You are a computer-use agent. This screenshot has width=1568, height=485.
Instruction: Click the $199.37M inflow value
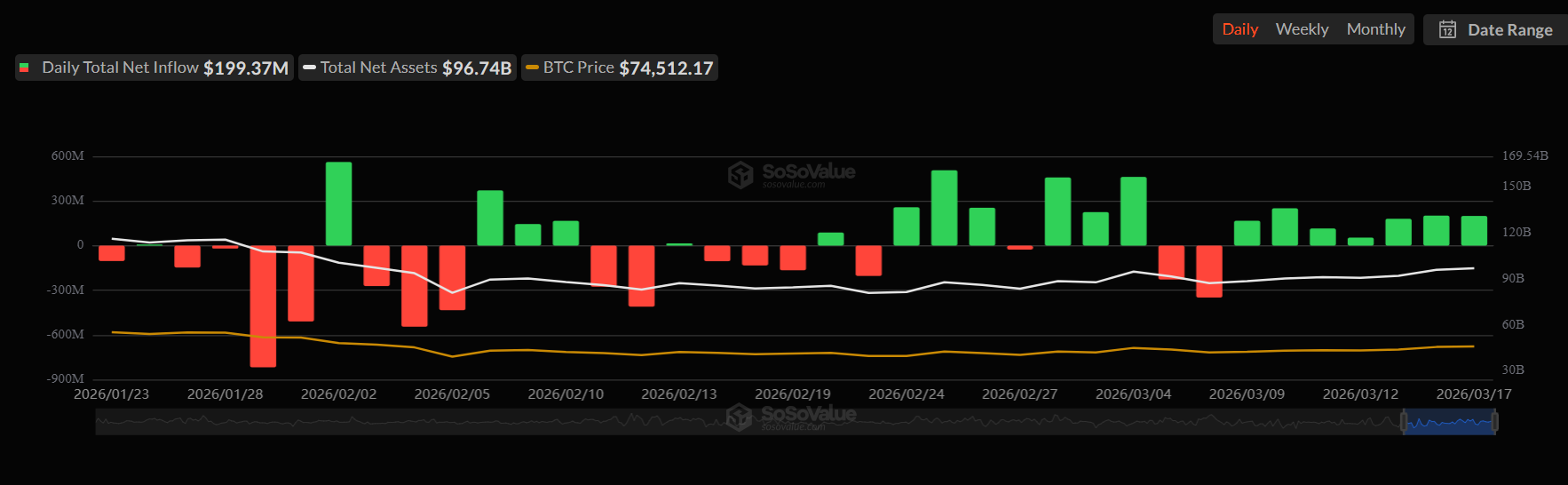246,68
